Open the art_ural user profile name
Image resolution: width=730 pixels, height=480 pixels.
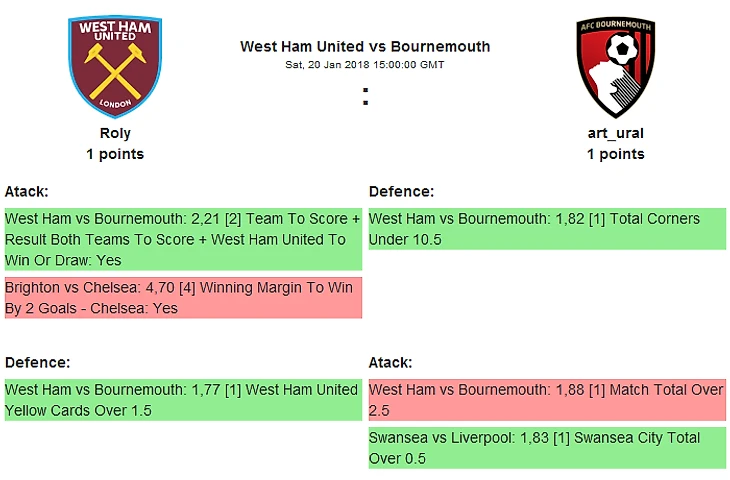point(615,133)
